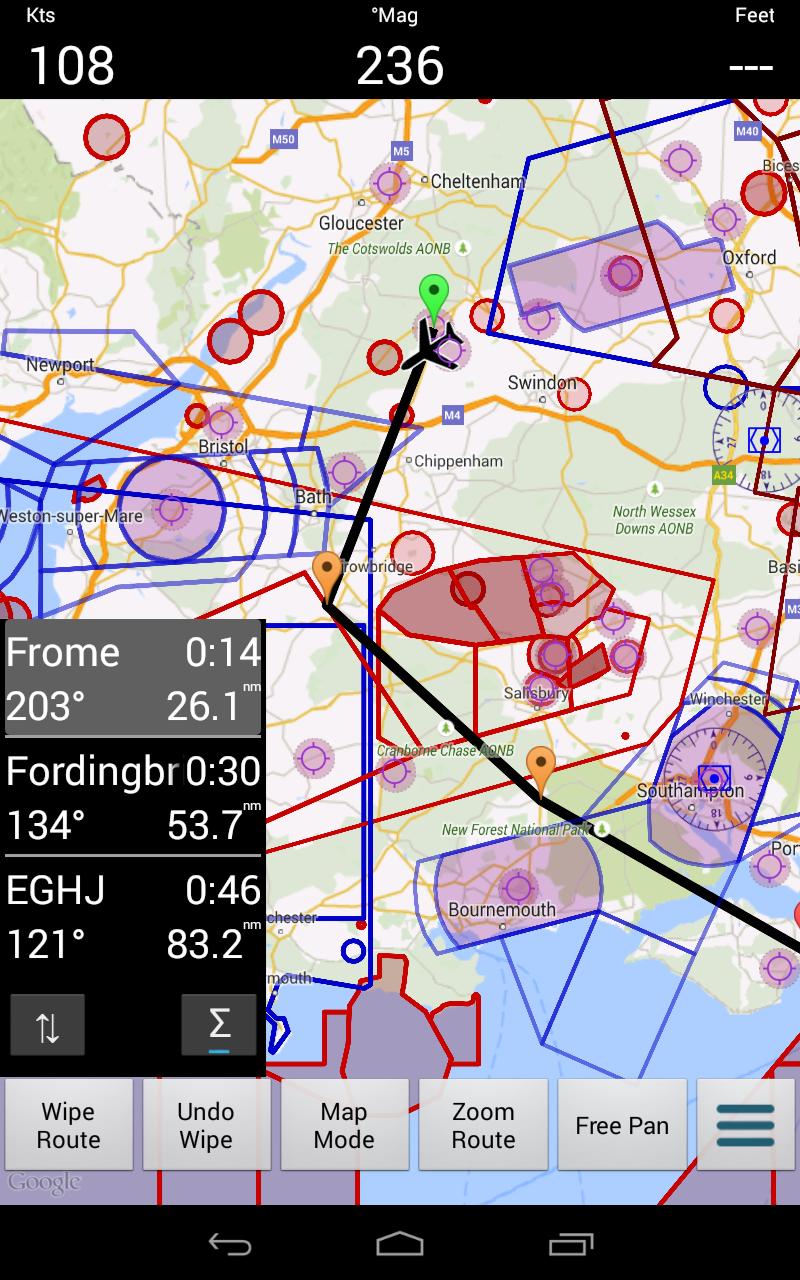Enable Free Pan mode
This screenshot has height=1280, width=800.
[x=622, y=1125]
